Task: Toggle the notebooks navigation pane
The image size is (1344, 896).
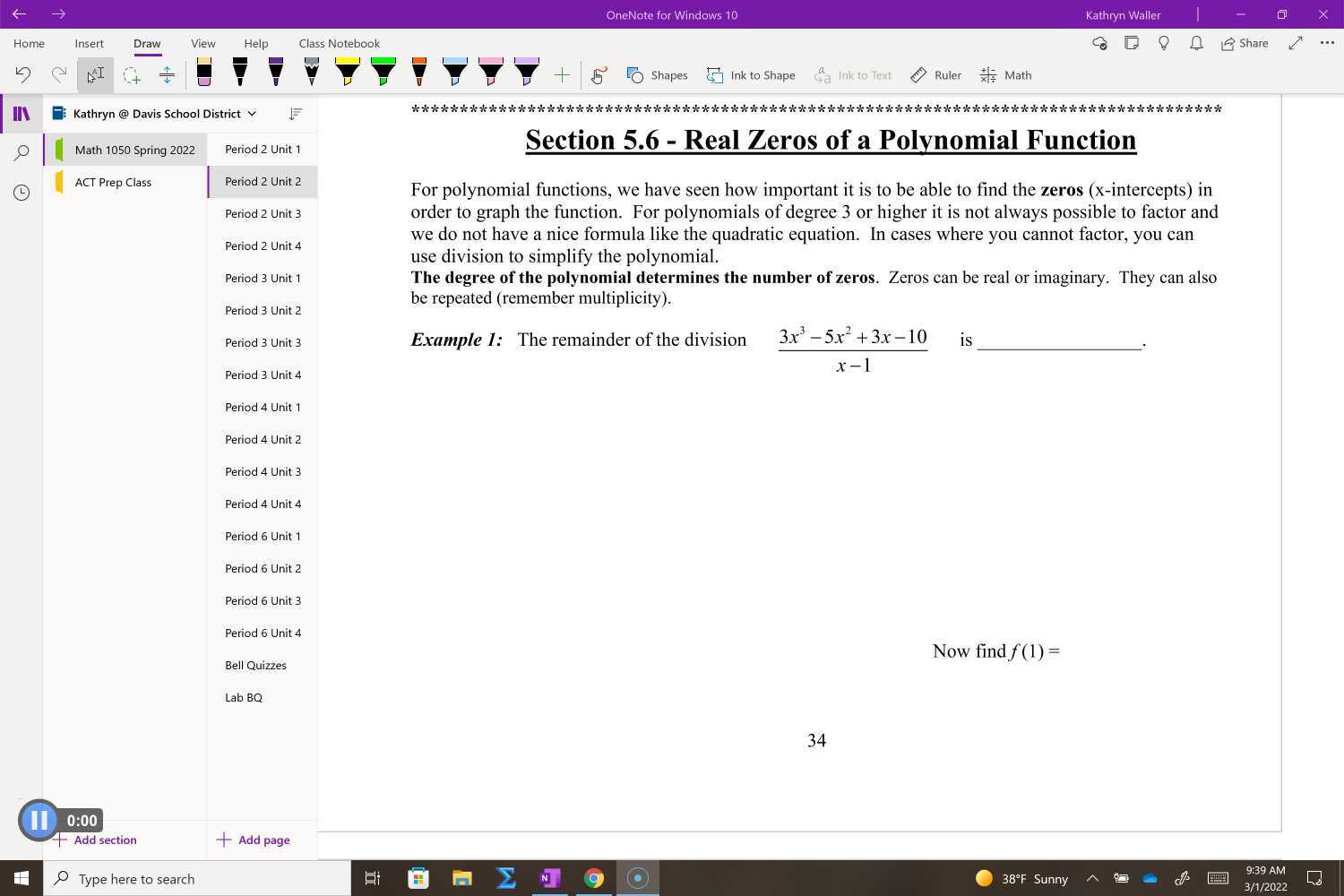Action: tap(21, 113)
